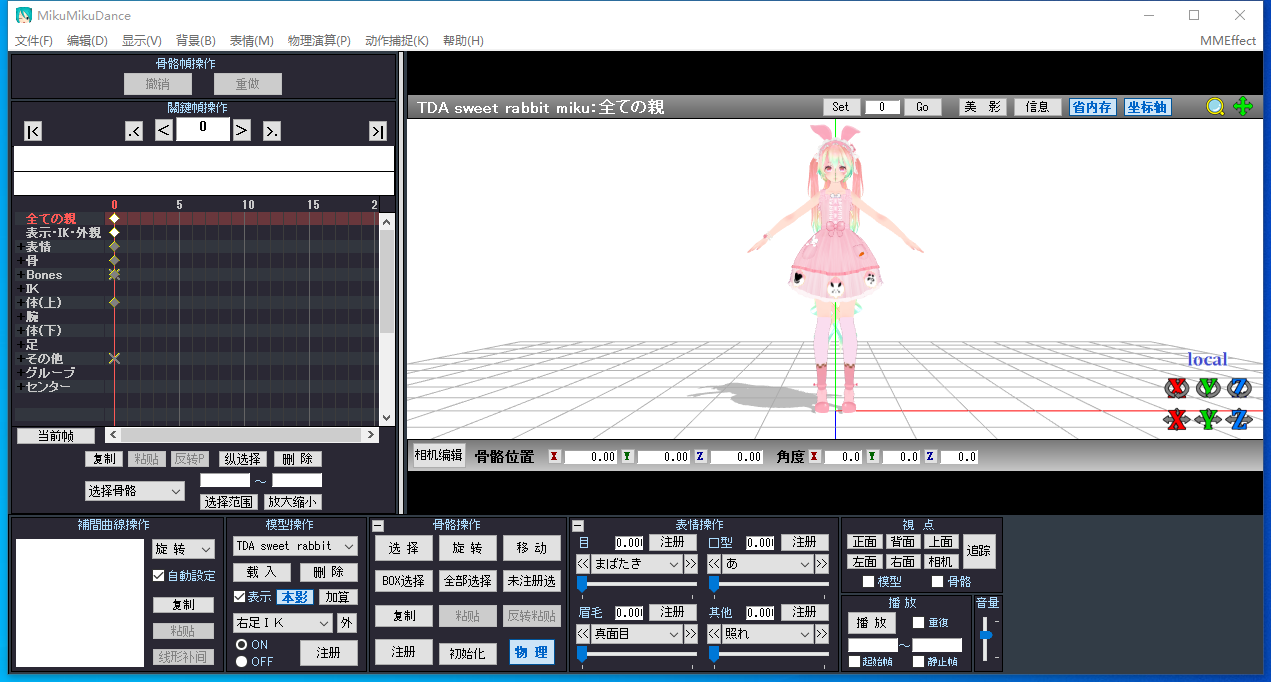Click the green move-view arrows icon
This screenshot has height=682, width=1271.
(x=1243, y=106)
